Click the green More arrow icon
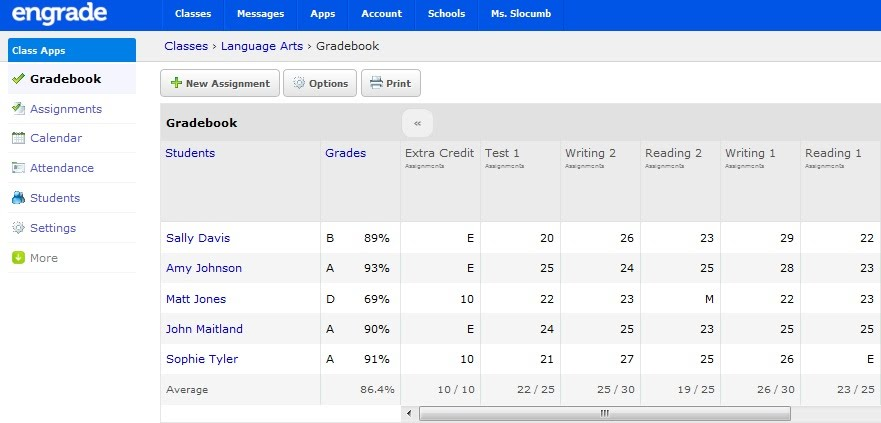 pos(18,258)
